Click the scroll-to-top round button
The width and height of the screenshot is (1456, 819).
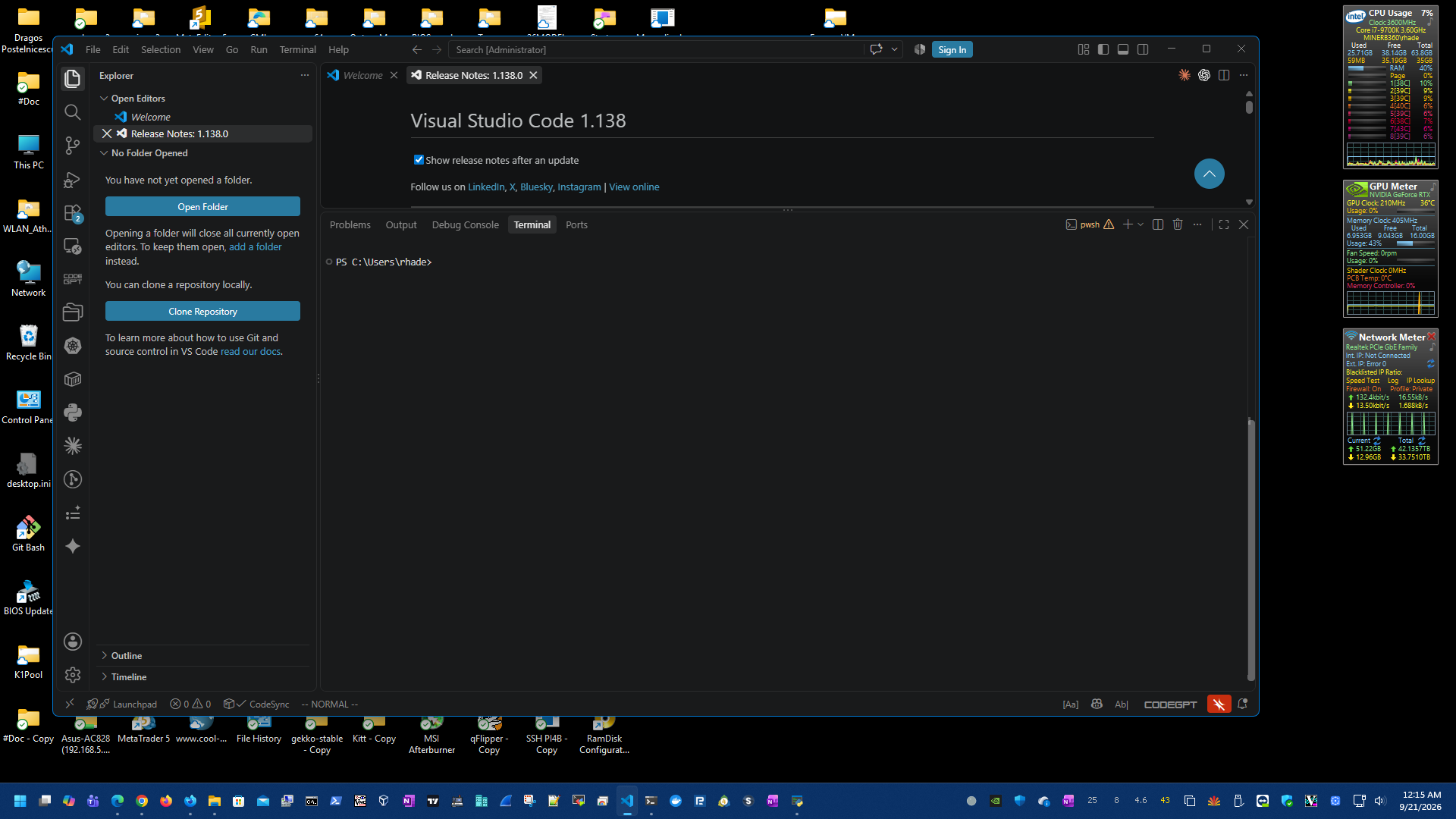[1209, 174]
